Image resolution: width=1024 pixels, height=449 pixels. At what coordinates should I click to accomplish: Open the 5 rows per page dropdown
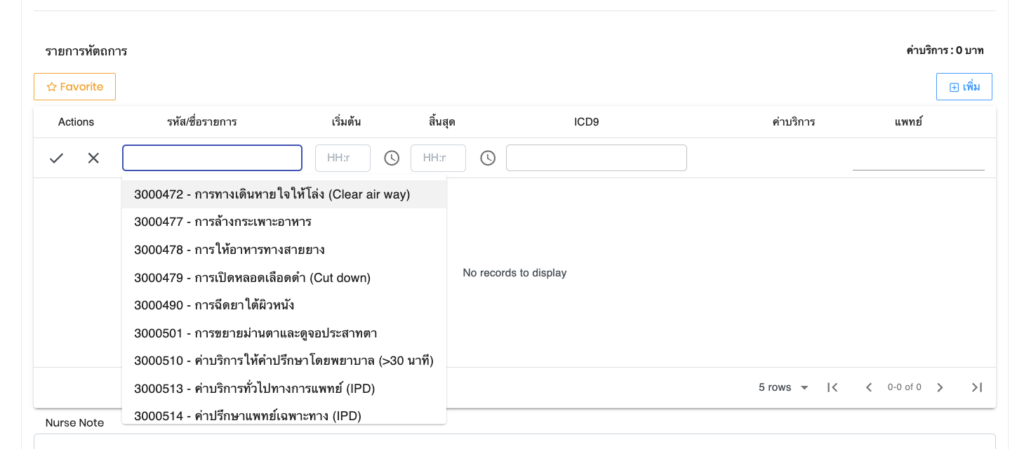pyautogui.click(x=783, y=387)
